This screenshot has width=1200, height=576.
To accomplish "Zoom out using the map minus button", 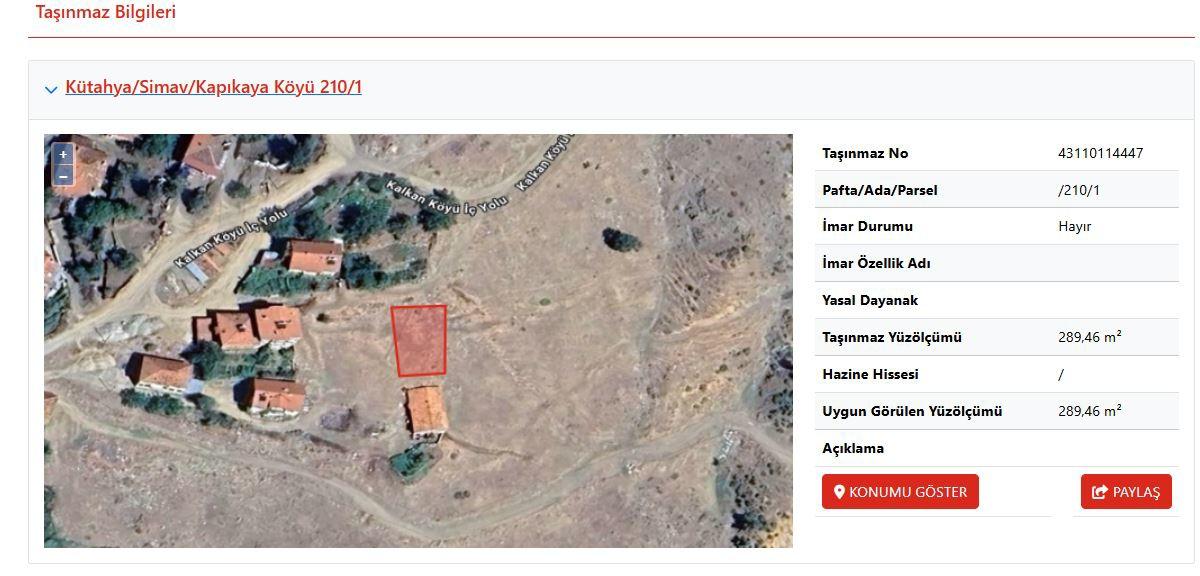I will point(63,176).
